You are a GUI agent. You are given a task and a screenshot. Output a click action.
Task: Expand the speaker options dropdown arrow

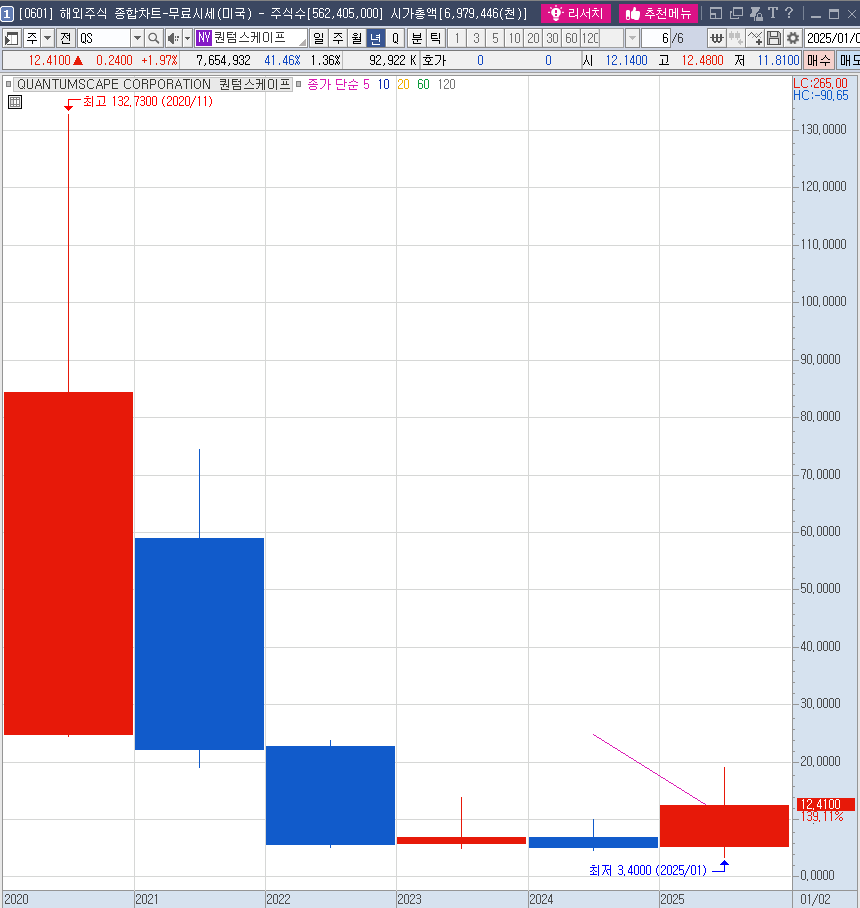tap(187, 38)
